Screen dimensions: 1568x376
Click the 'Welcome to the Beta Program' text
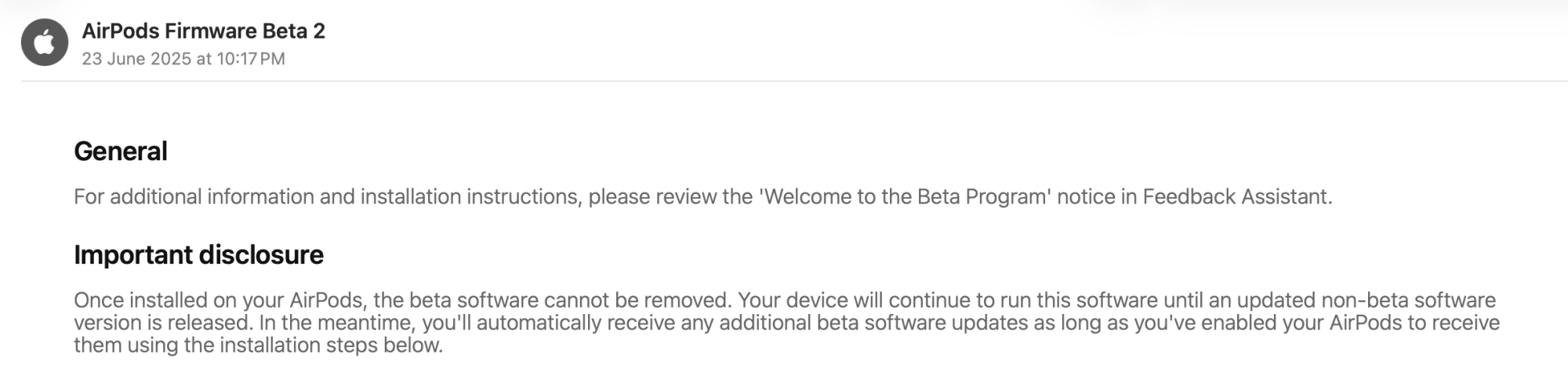tap(904, 196)
